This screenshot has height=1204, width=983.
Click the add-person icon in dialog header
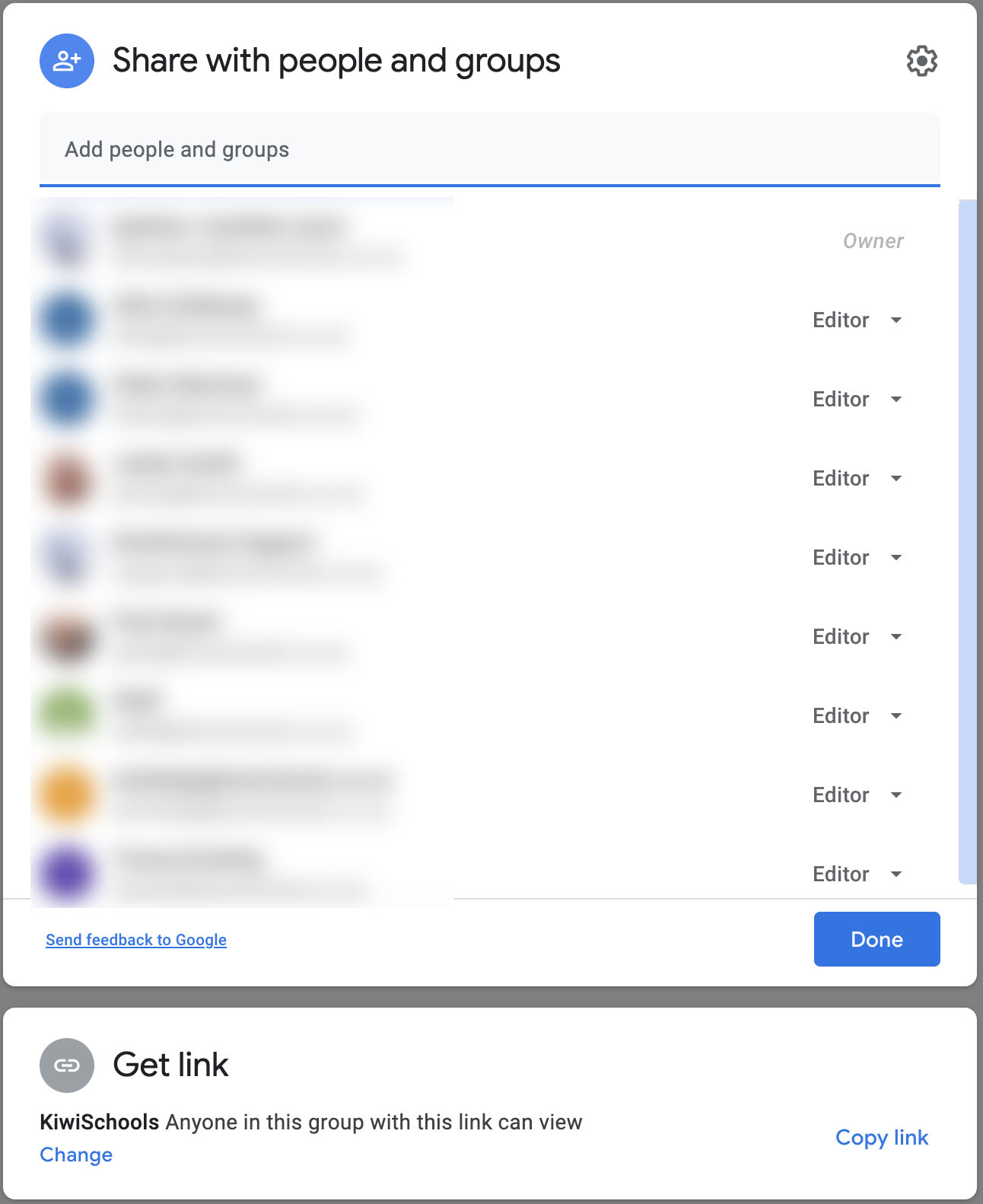click(66, 61)
